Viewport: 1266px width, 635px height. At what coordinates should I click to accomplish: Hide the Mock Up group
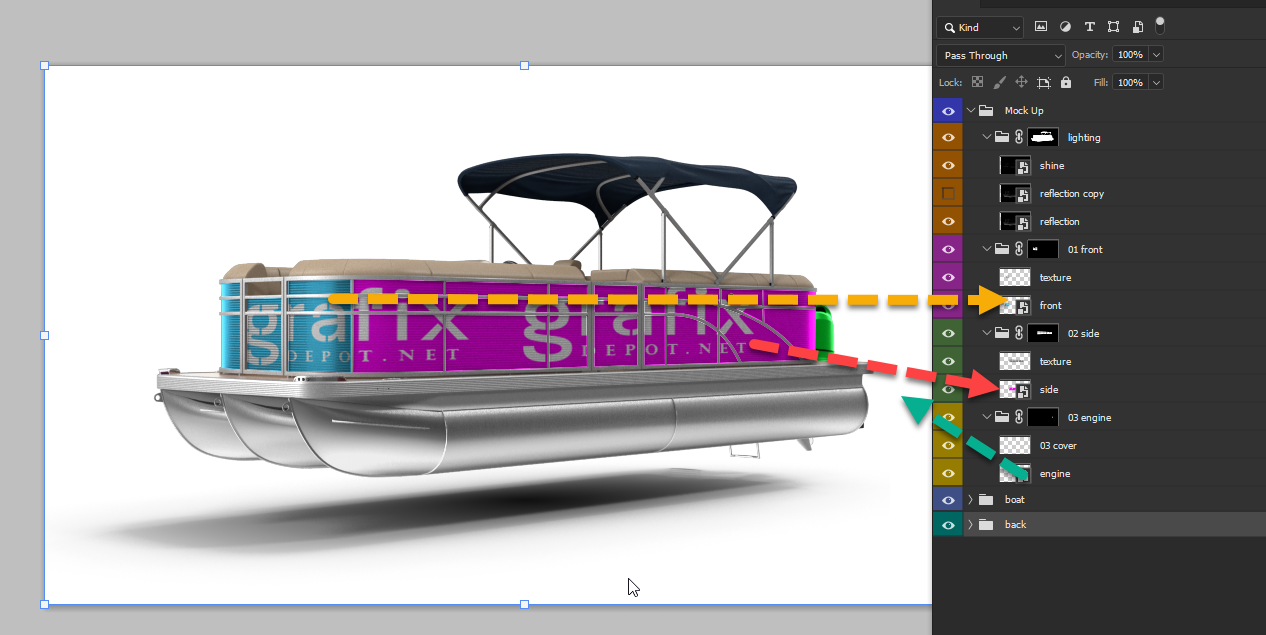click(948, 110)
